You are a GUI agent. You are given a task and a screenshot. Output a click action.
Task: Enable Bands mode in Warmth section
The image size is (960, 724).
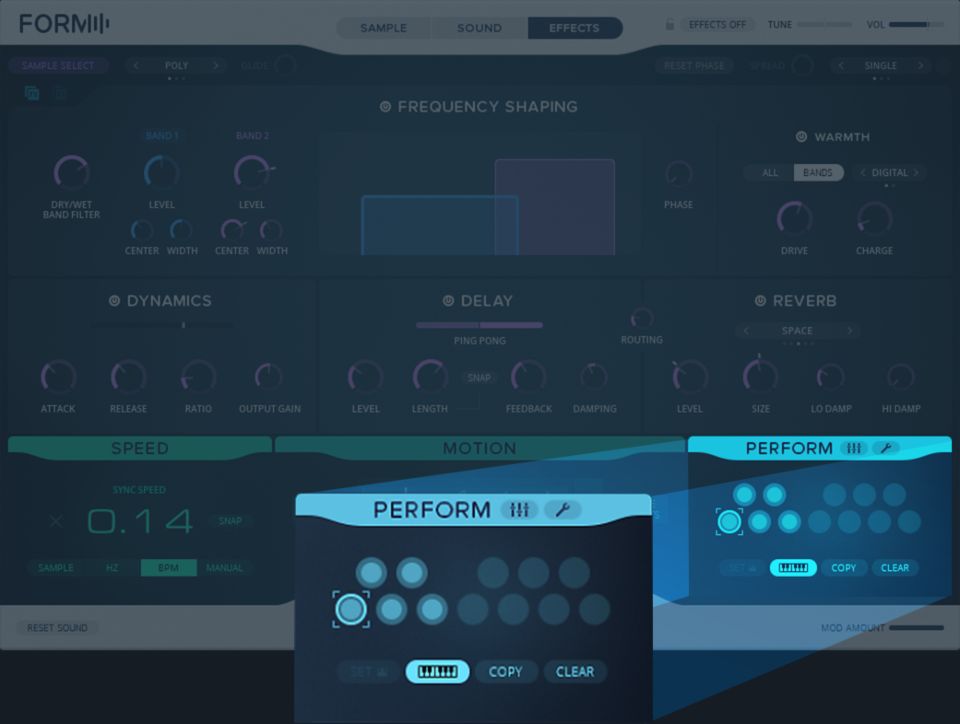pos(818,173)
